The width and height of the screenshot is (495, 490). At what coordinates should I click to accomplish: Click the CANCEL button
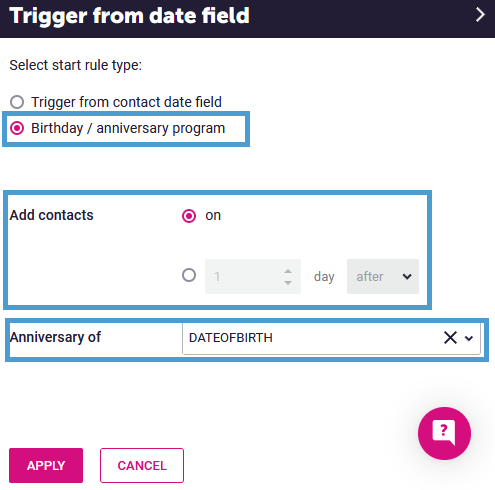pos(142,465)
